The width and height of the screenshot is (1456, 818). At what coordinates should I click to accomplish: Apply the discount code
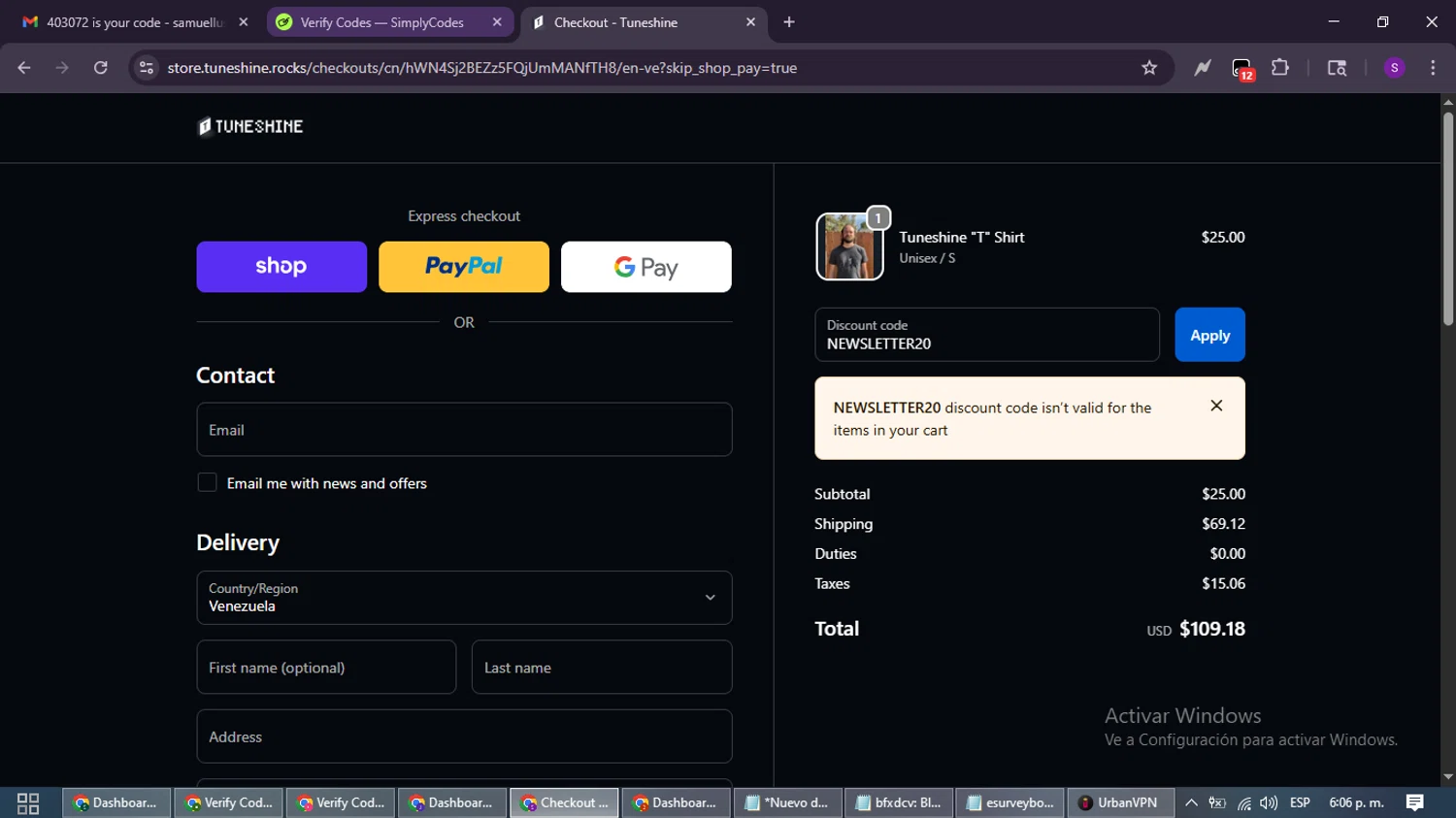(1209, 335)
